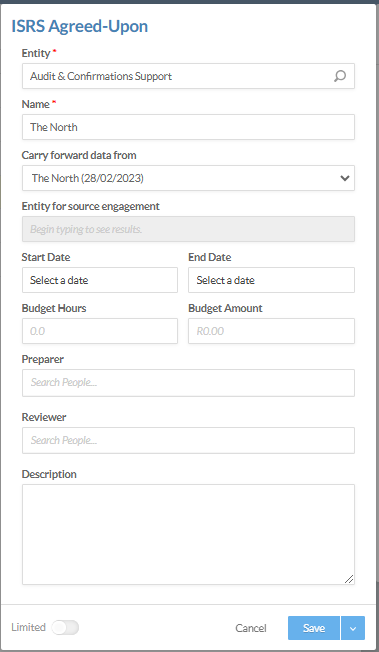Click the Name field containing The North
The width and height of the screenshot is (379, 652).
[188, 127]
